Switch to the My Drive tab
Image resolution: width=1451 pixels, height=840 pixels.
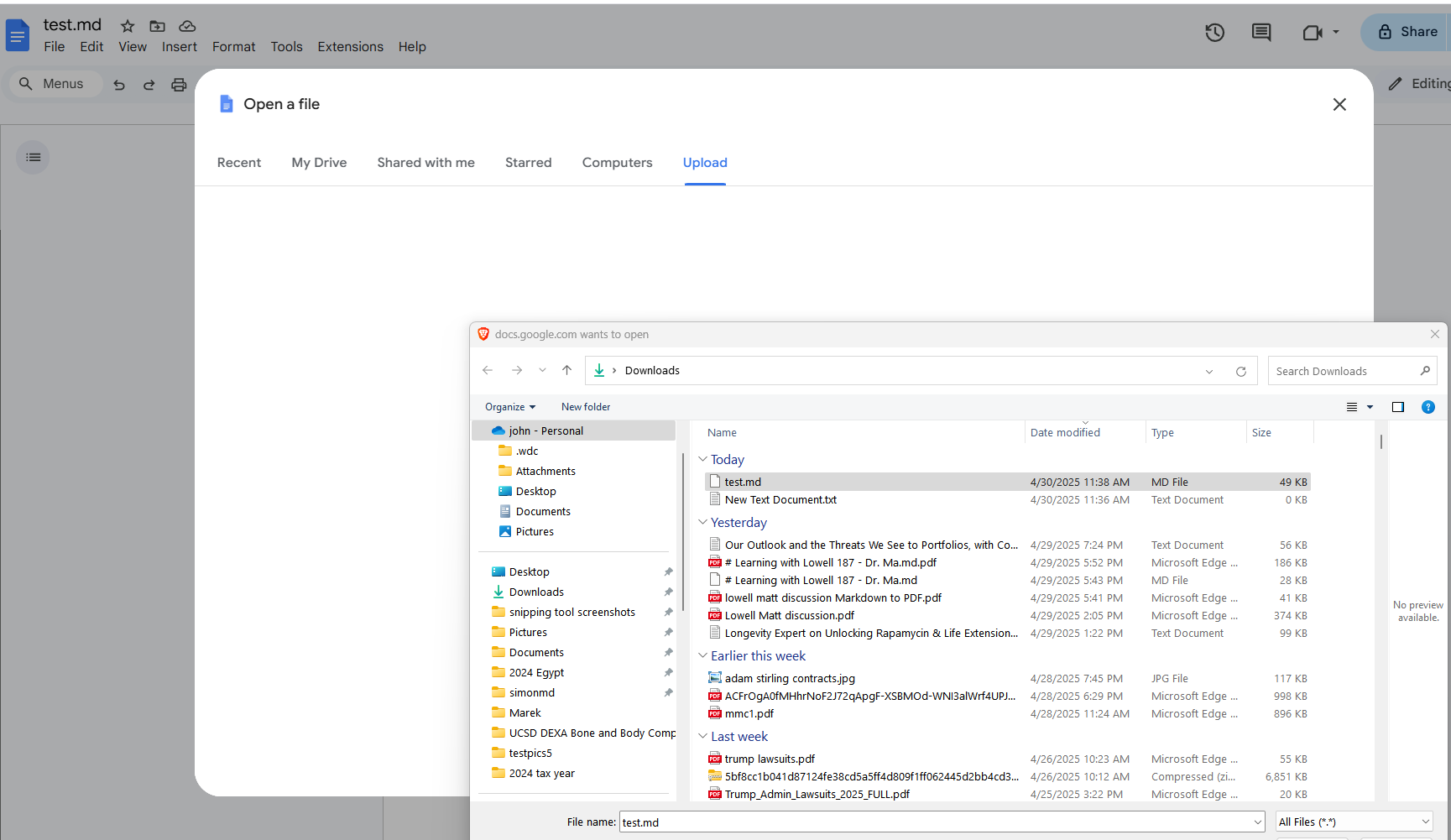[x=319, y=163]
